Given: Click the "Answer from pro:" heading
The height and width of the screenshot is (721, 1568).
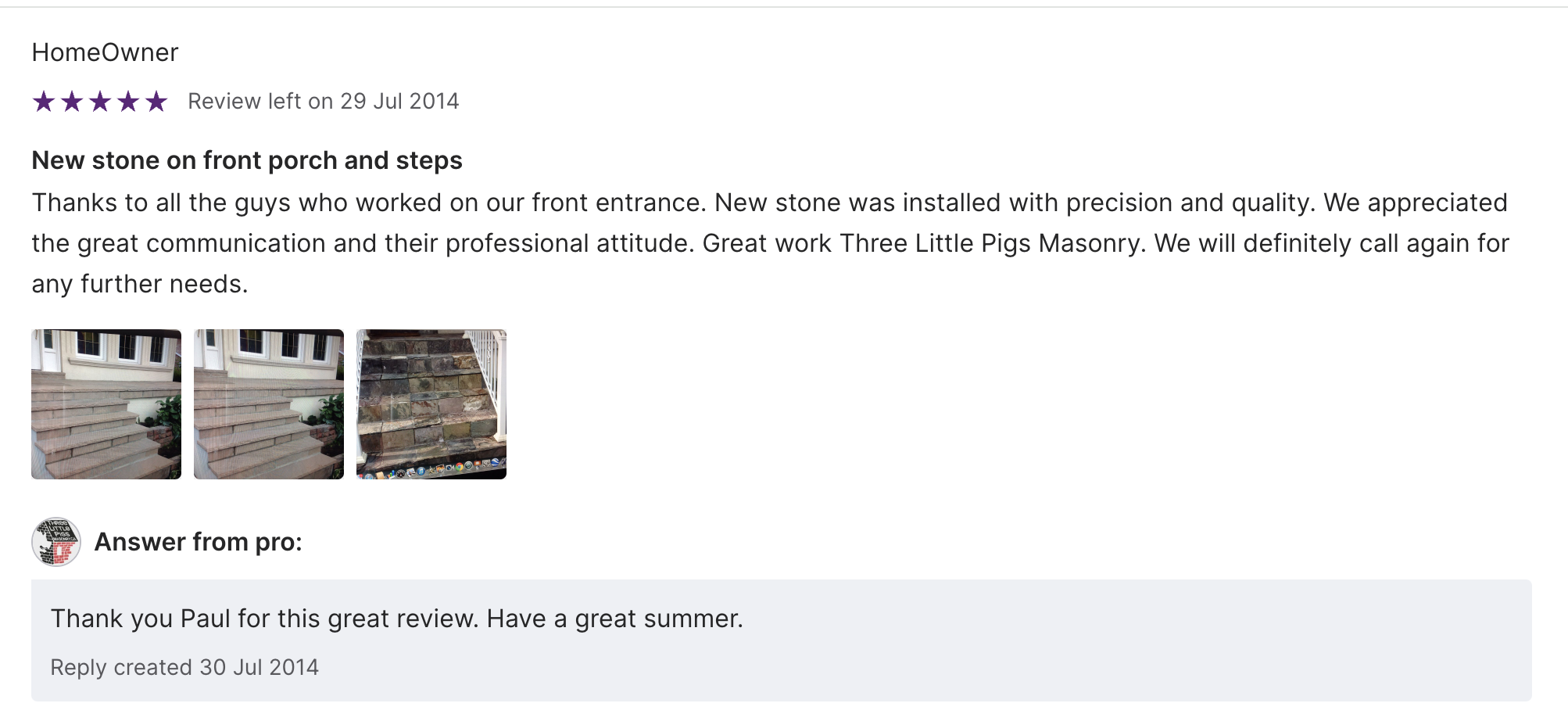Looking at the screenshot, I should point(198,542).
